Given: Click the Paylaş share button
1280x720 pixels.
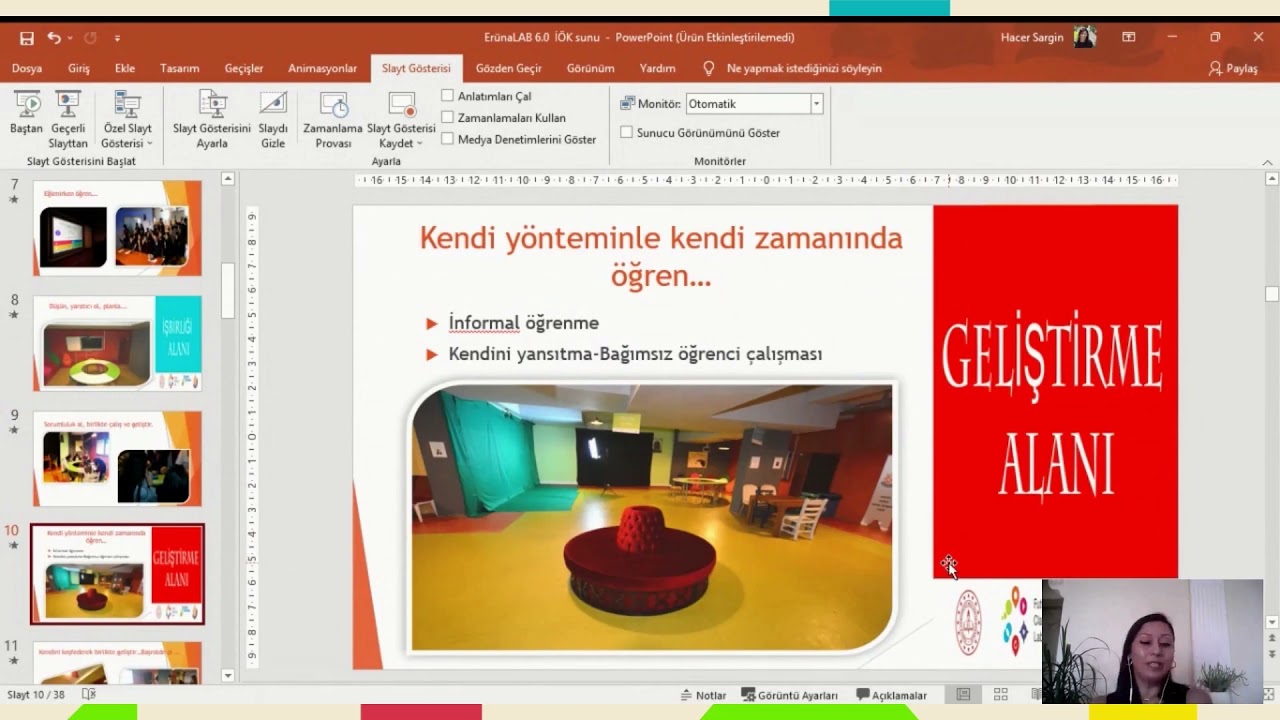Looking at the screenshot, I should point(1233,68).
